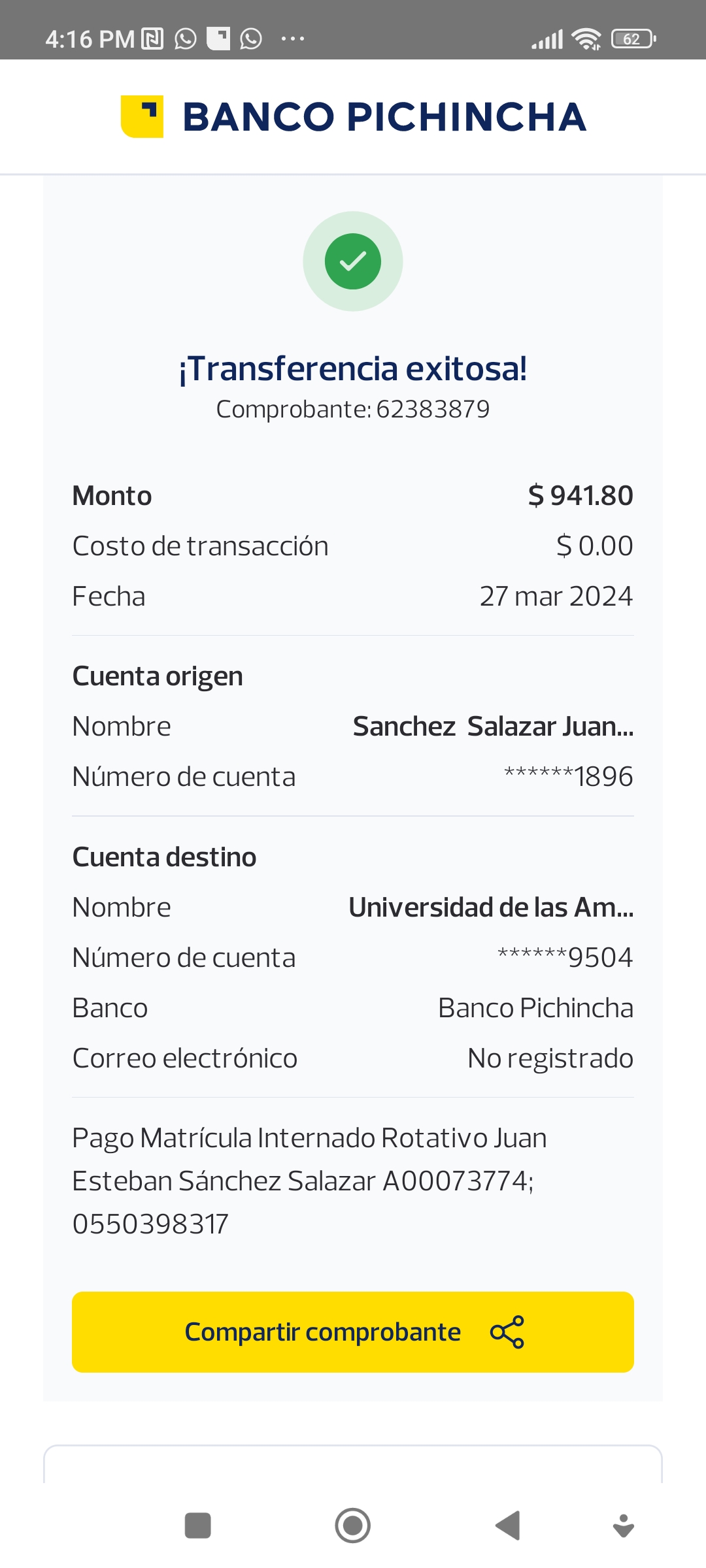
Task: Tap the accessibility icon in the navigation bar
Action: coord(624,1526)
